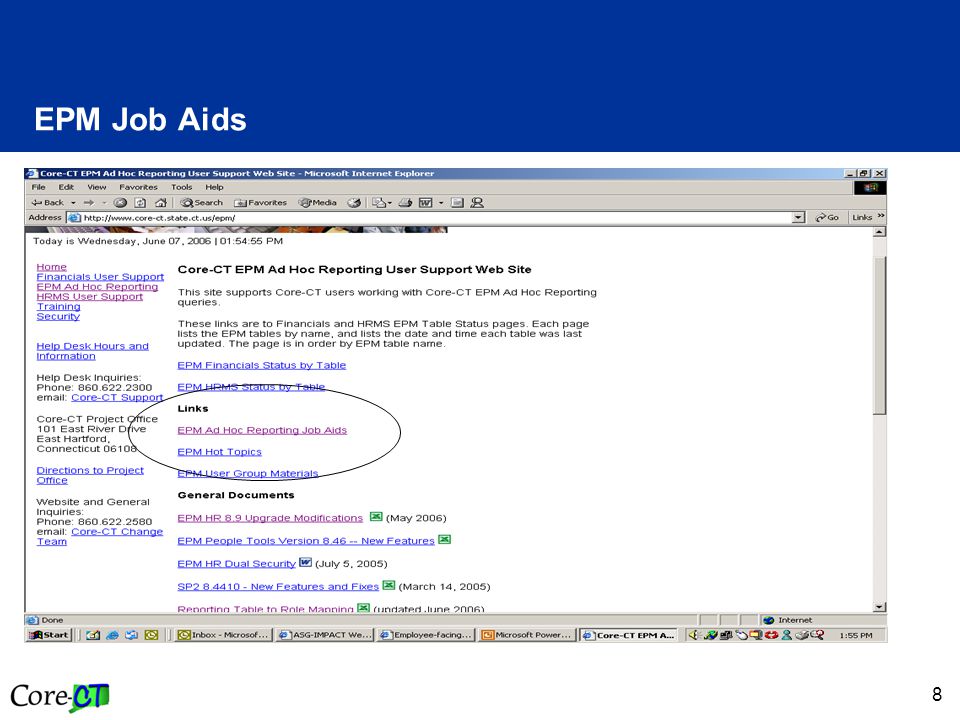The width and height of the screenshot is (960, 720).
Task: Open SP2 8.4410 New Features and Fixes link
Action: click(278, 587)
